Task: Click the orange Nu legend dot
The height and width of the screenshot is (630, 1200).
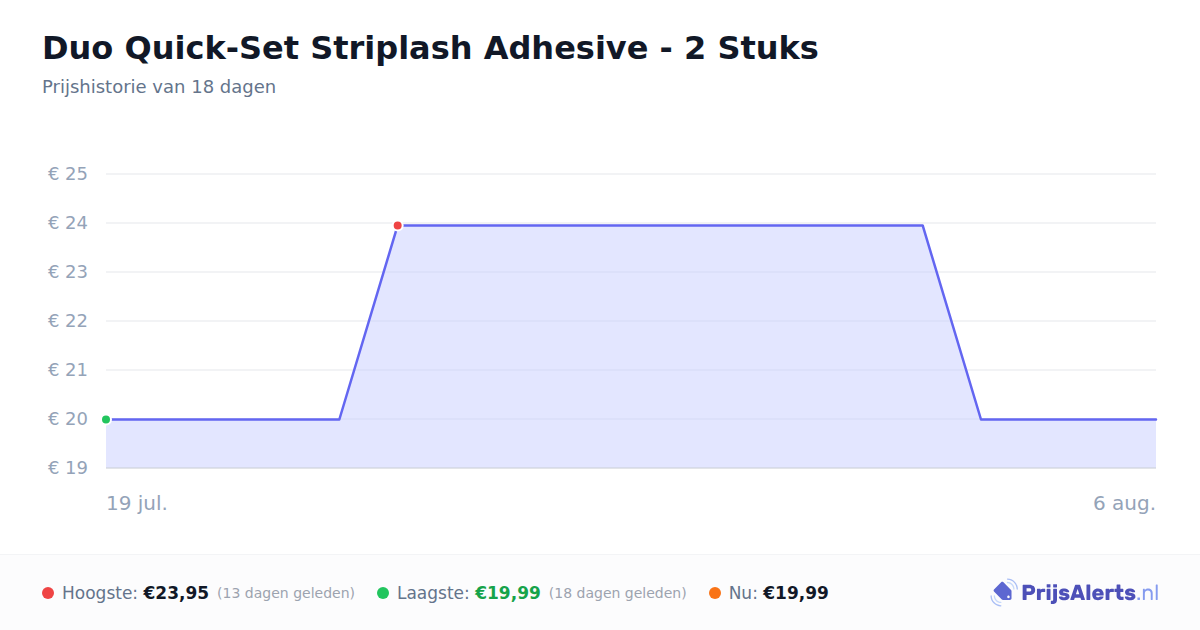Action: (715, 593)
